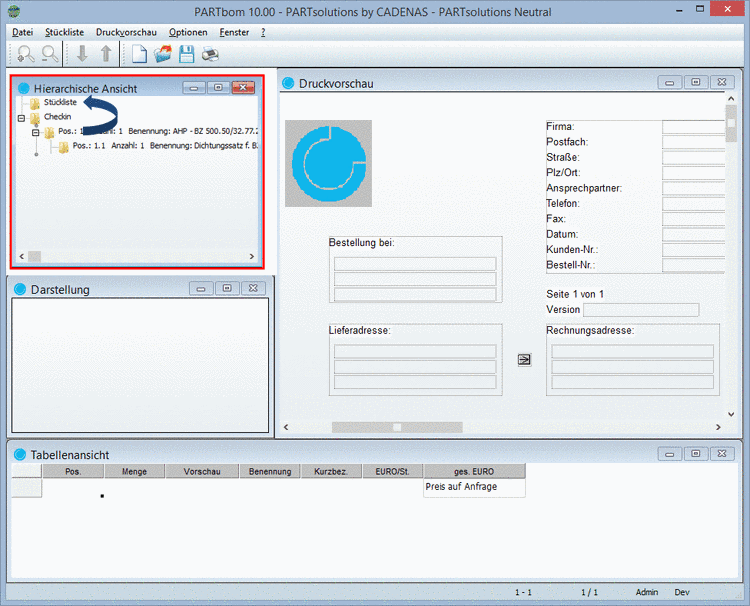Click the EURO/St. column header
The image size is (750, 606).
point(392,471)
